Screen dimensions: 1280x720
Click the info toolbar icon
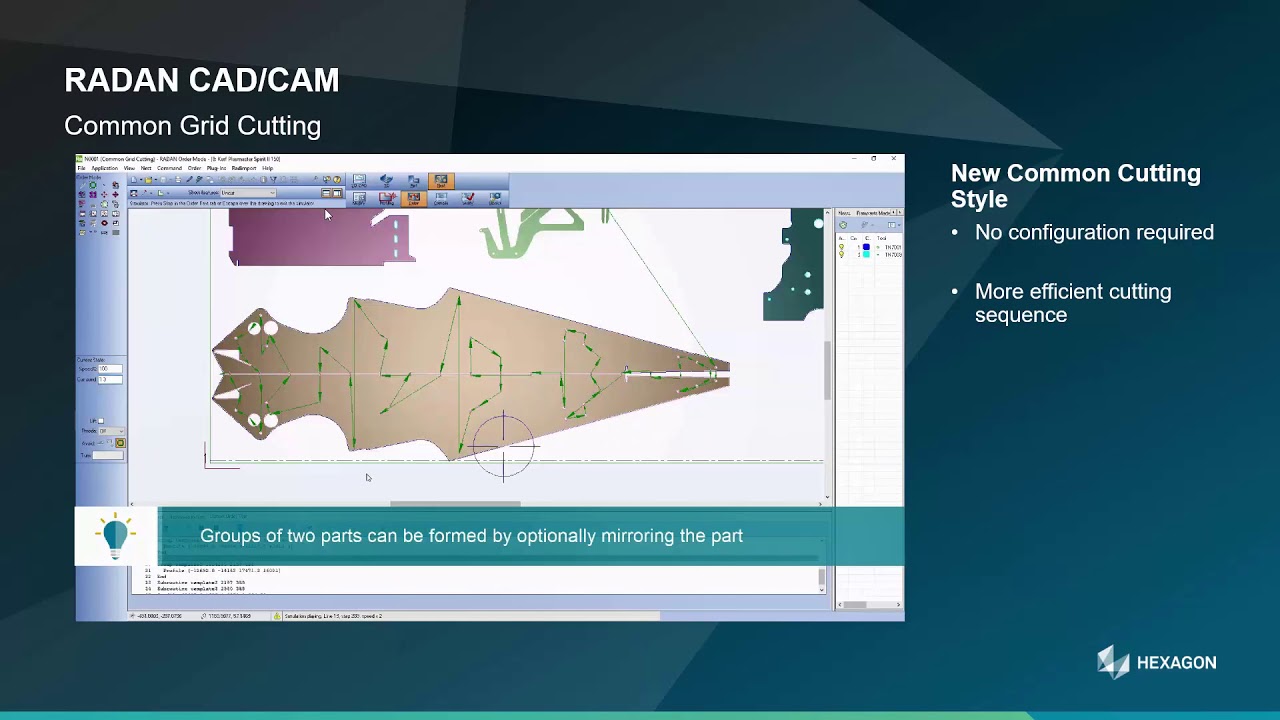tap(263, 179)
